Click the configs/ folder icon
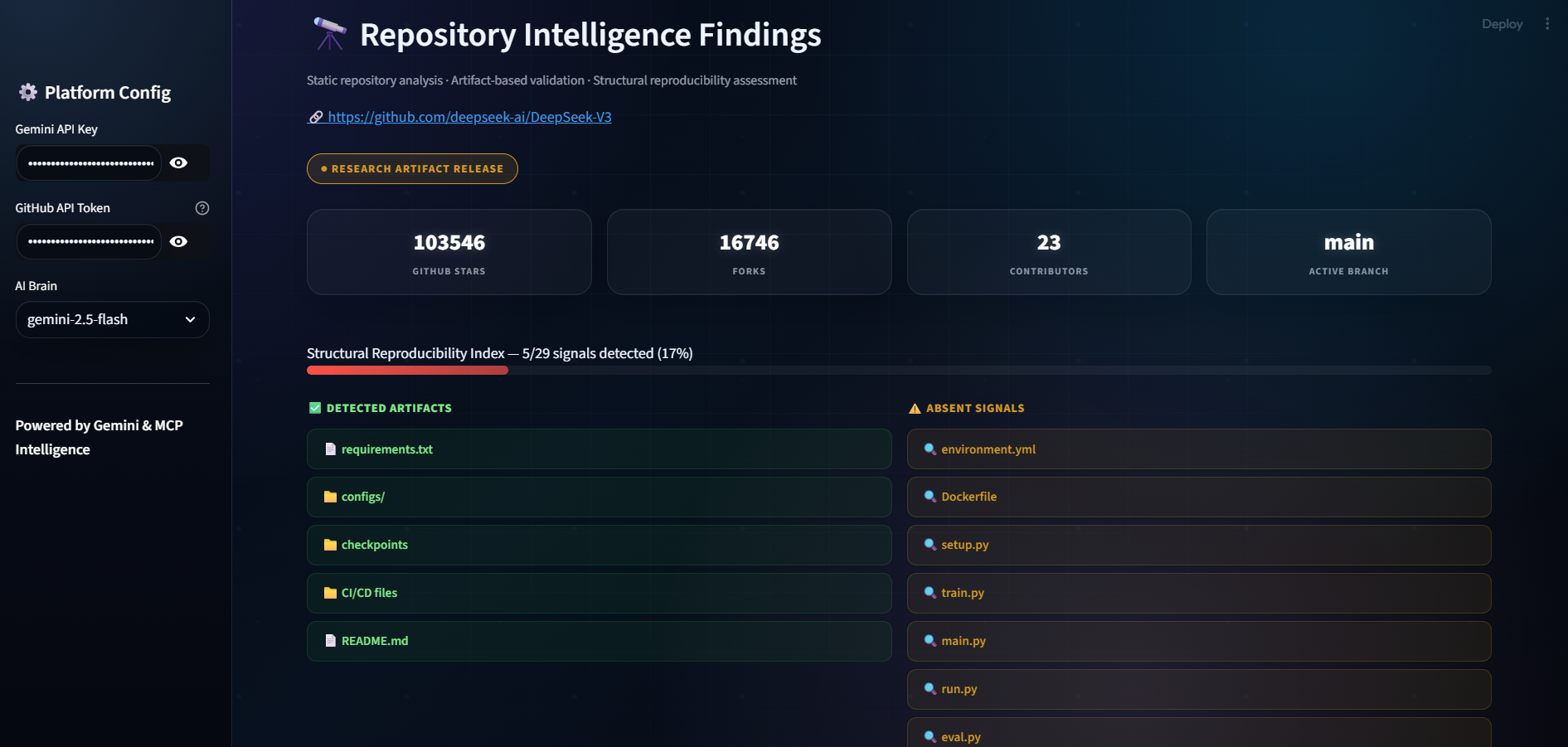This screenshot has height=747, width=1568. coord(331,497)
